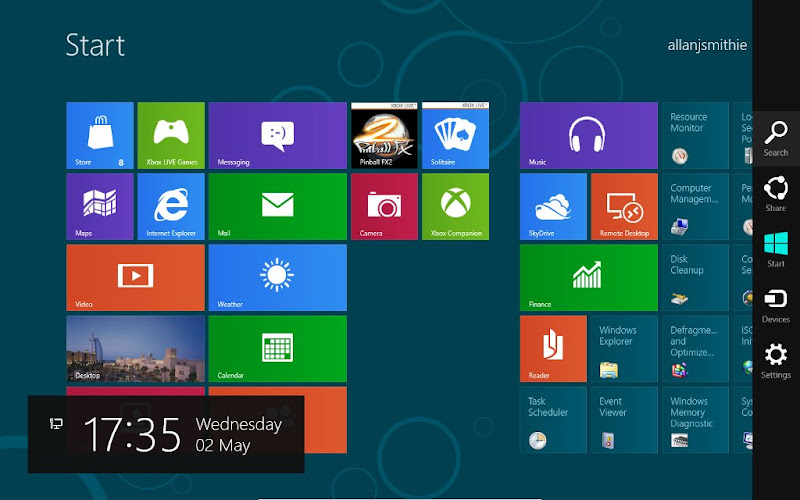Click the Start heading text
The height and width of the screenshot is (500, 800).
click(95, 45)
